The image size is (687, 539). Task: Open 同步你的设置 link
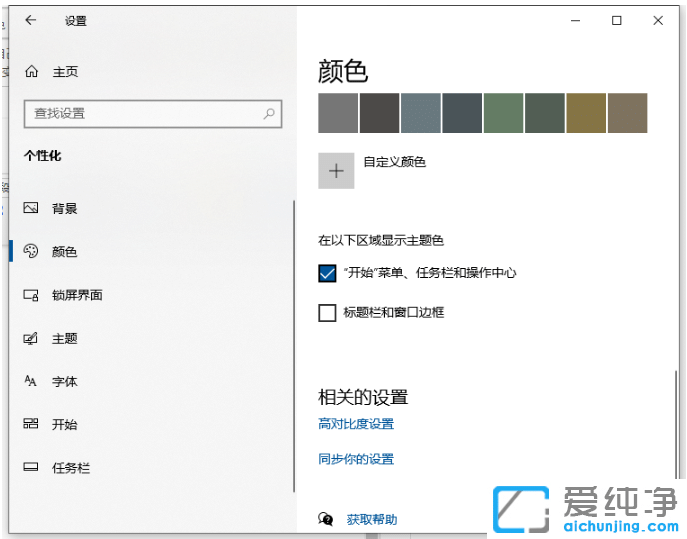tap(356, 459)
